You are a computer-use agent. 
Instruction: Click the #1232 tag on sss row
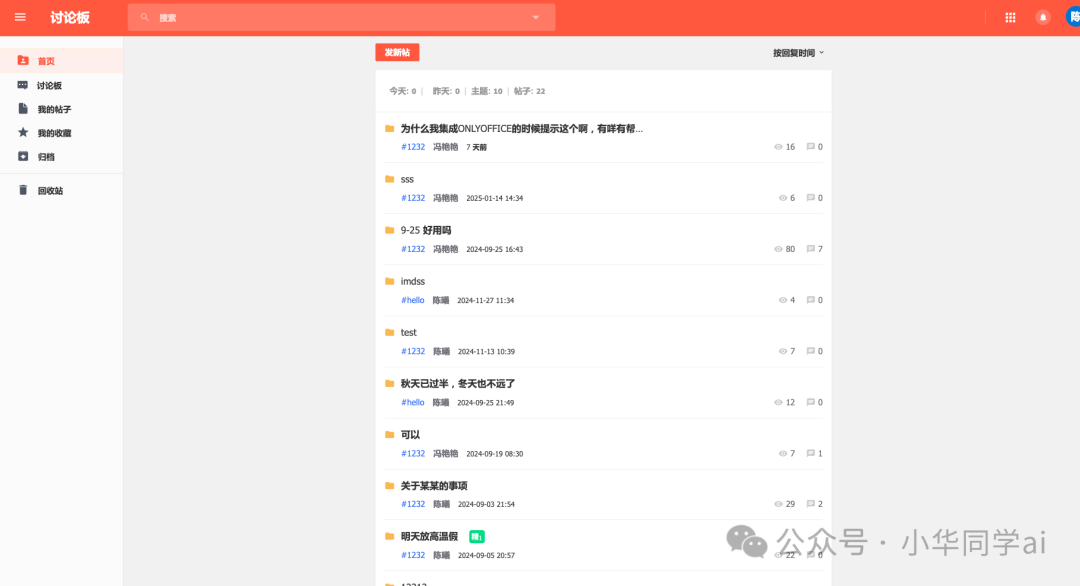(413, 198)
